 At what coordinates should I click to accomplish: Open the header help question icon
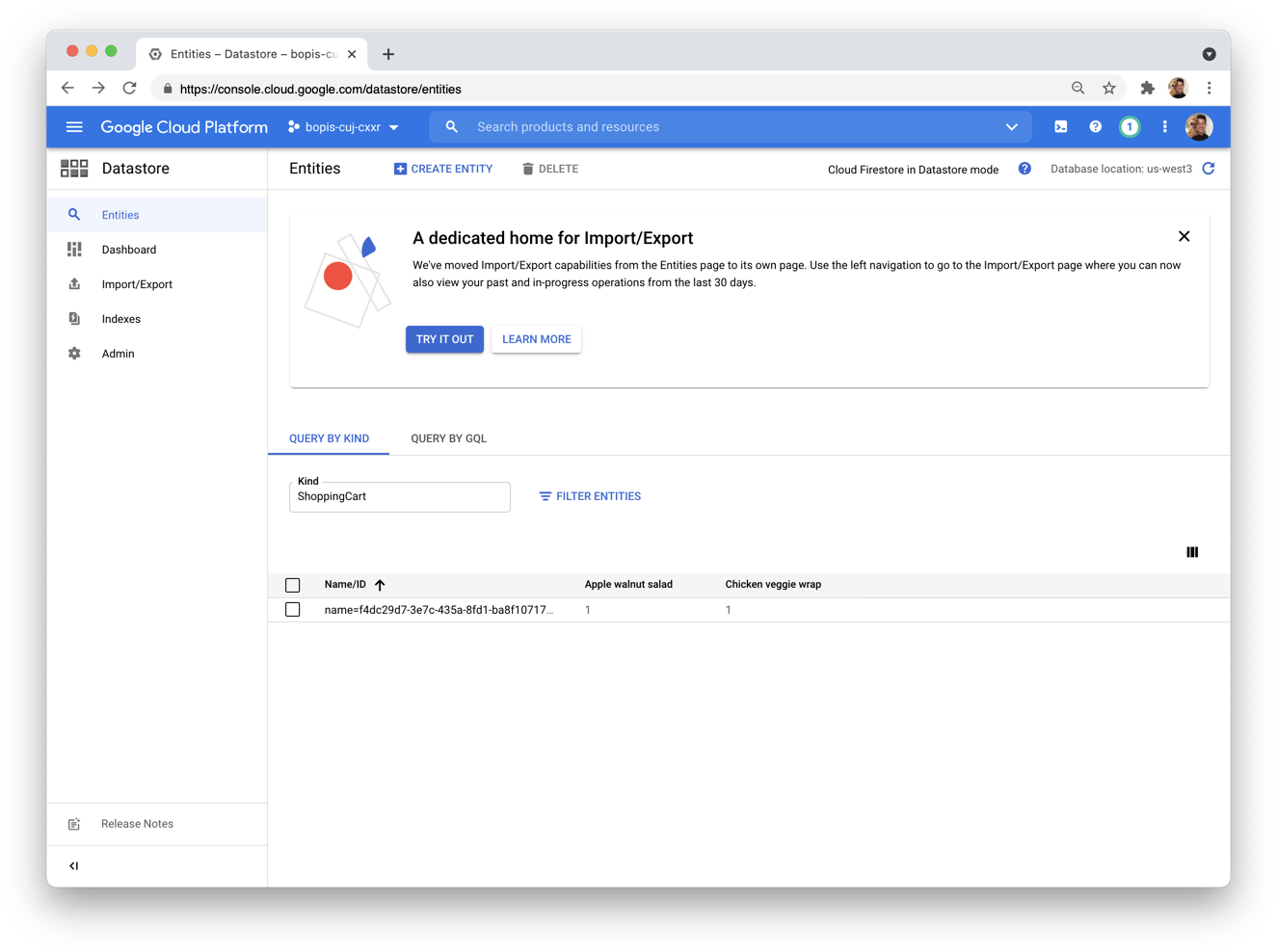coord(1095,127)
